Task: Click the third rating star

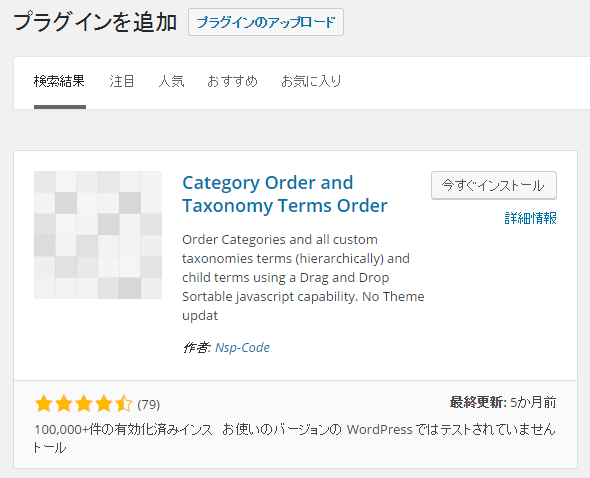Action: [84, 404]
